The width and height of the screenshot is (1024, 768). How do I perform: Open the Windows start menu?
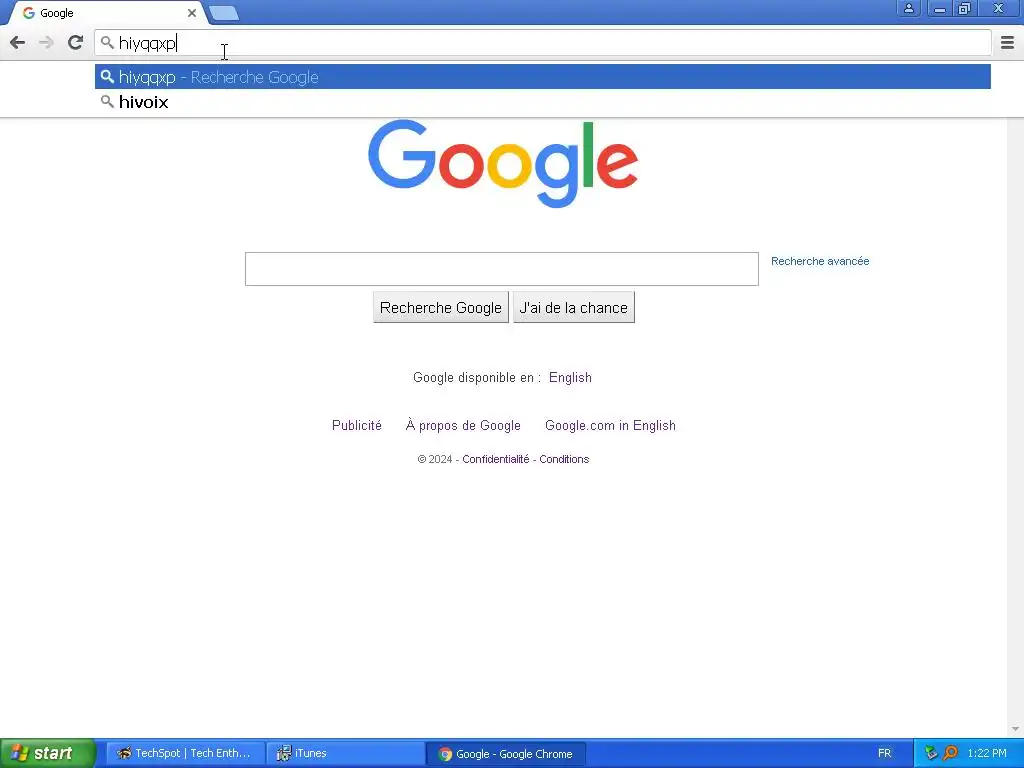coord(47,753)
